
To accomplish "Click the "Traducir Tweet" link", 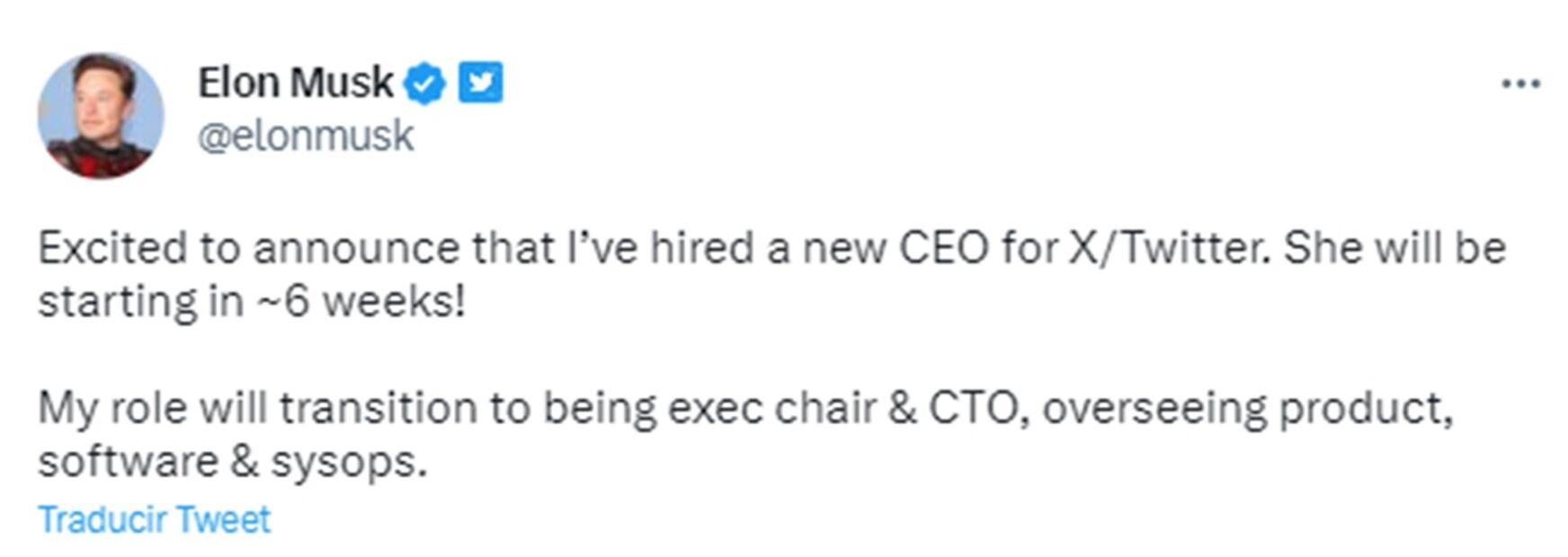I will 154,519.
